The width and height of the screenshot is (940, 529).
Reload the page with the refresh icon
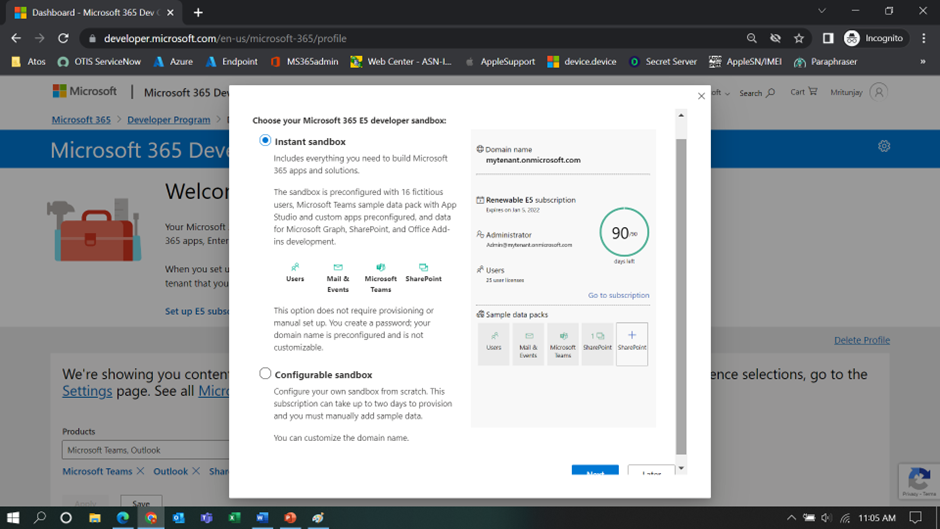63,38
